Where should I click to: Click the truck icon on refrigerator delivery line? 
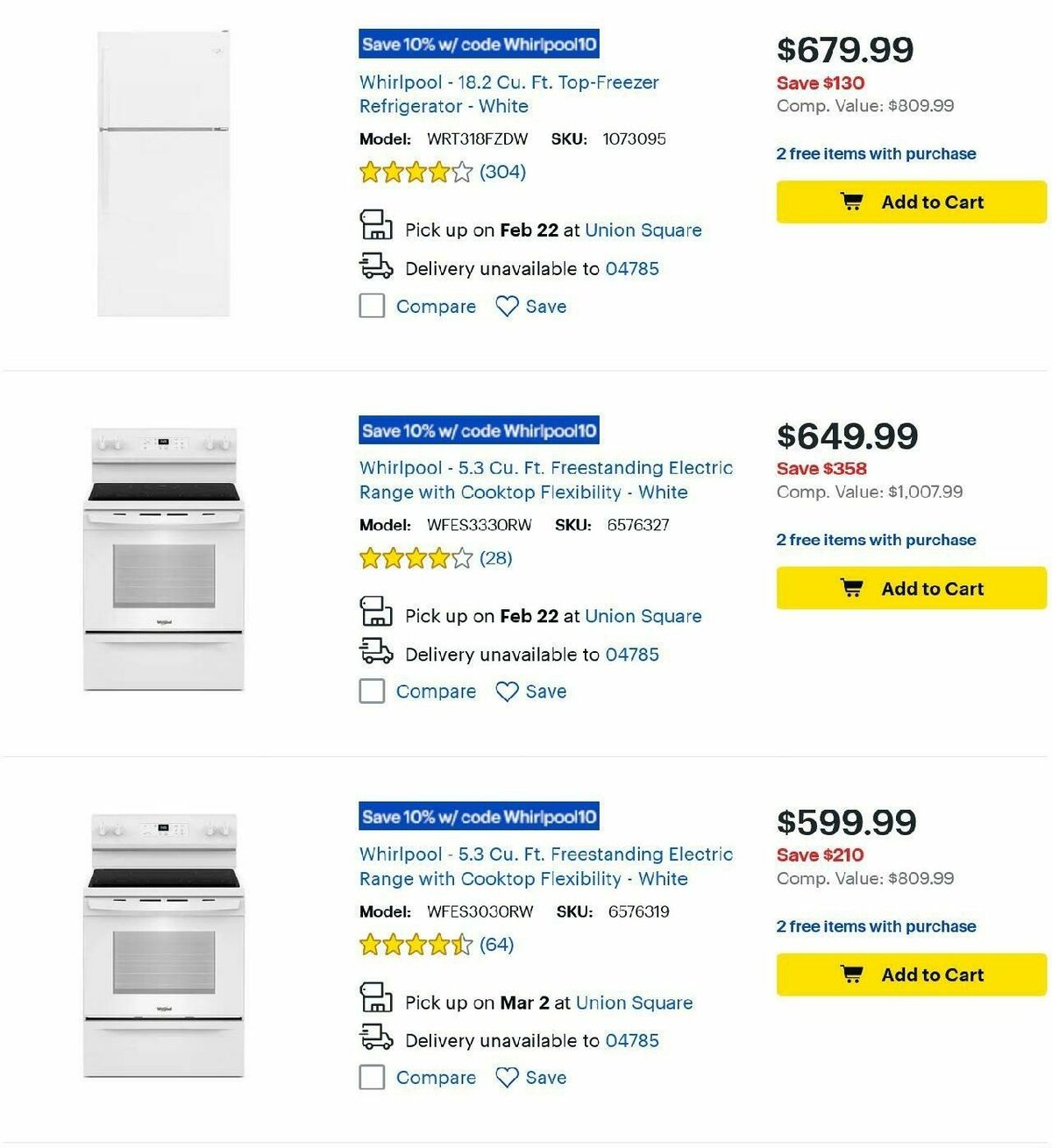377,266
